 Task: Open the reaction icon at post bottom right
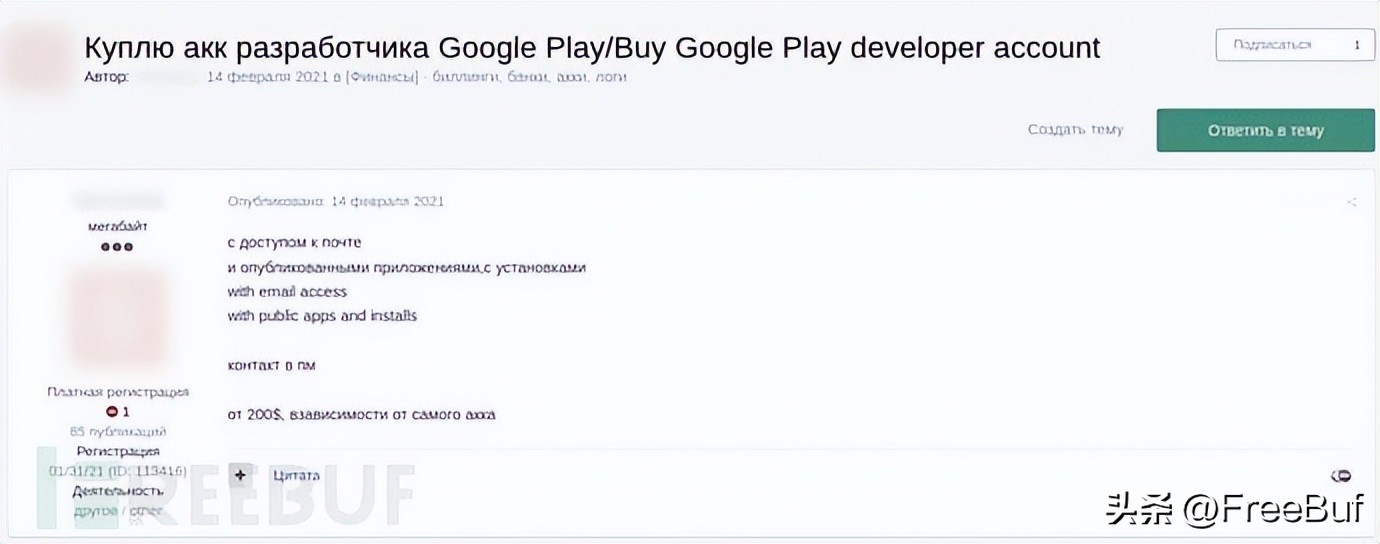tap(1342, 475)
